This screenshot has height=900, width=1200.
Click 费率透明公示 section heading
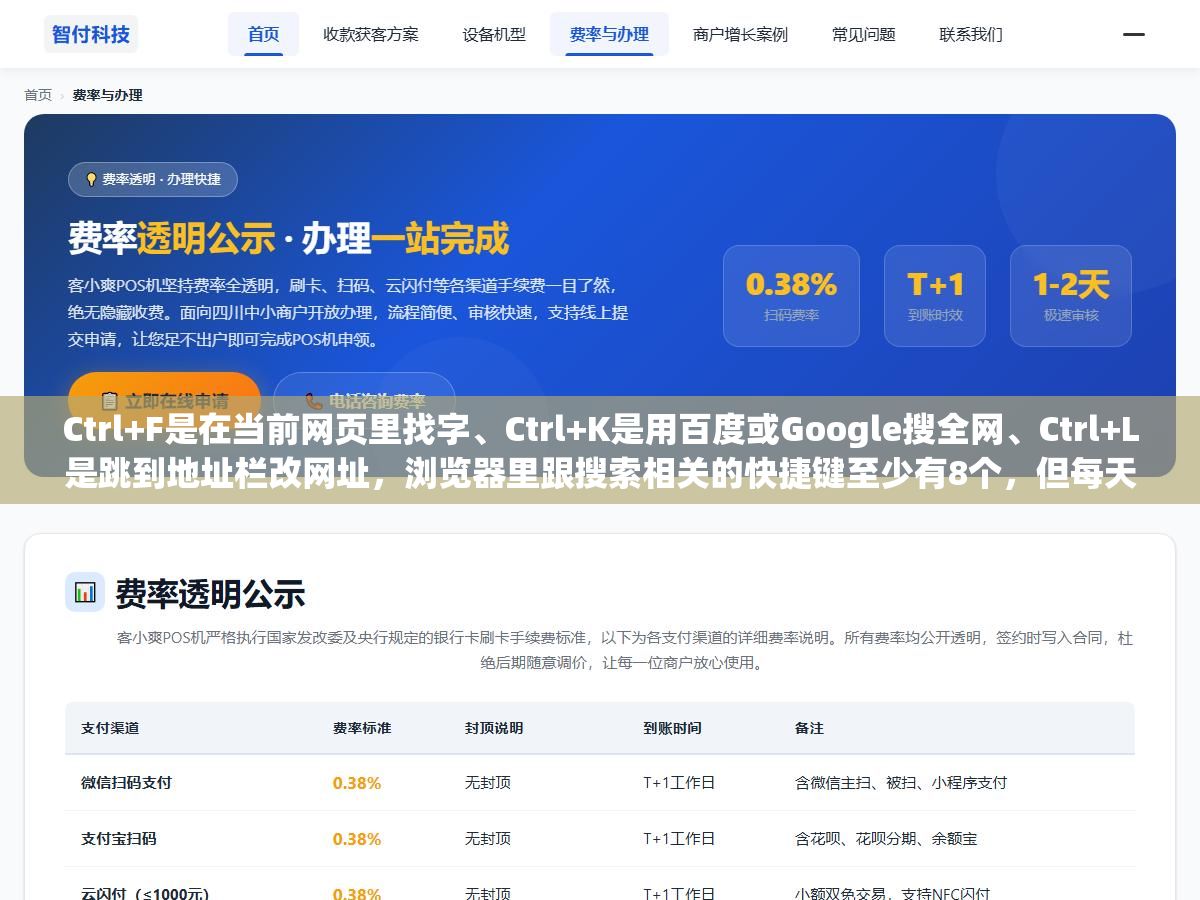(210, 594)
